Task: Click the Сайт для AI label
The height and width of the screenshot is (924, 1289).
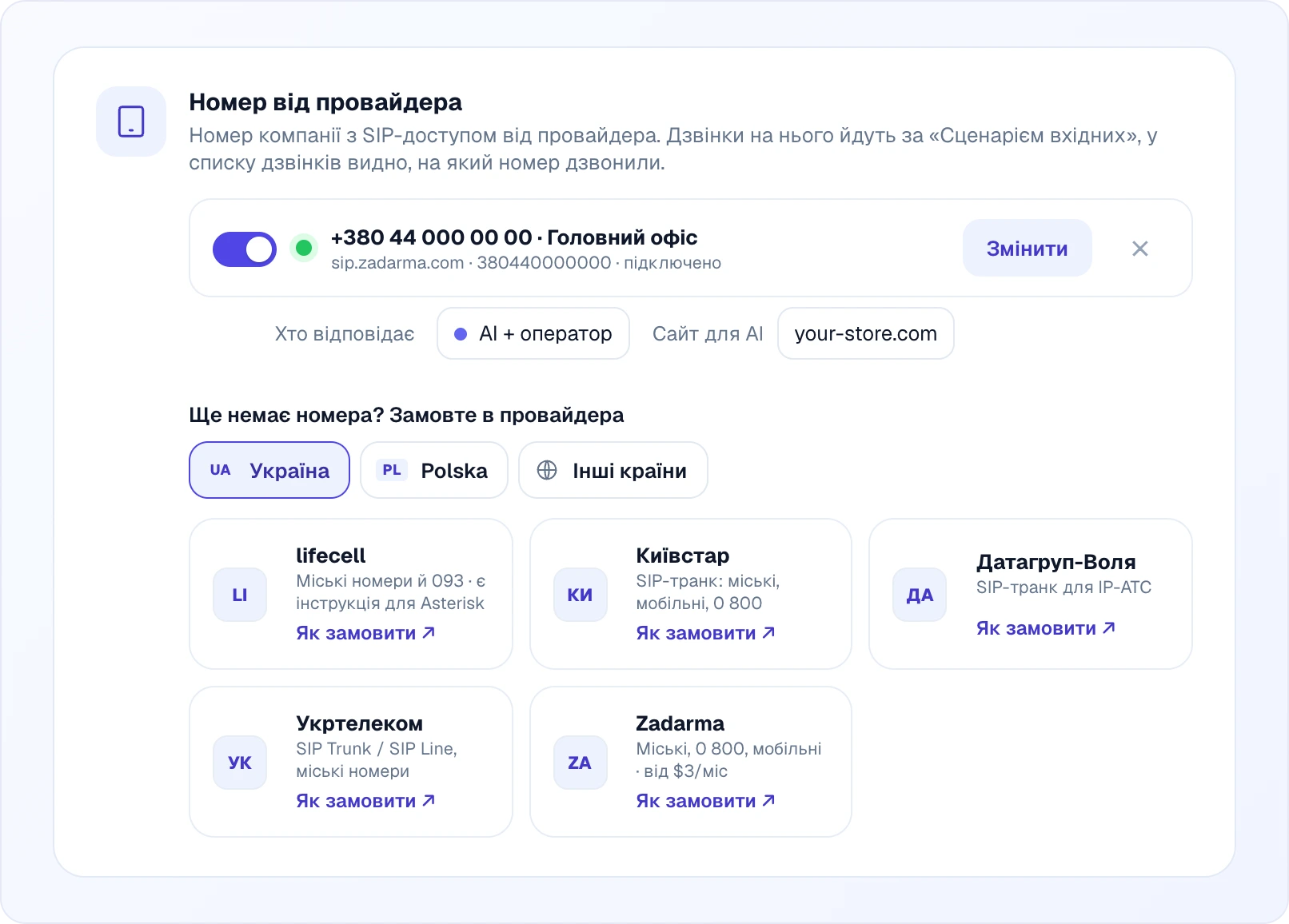Action: point(708,333)
